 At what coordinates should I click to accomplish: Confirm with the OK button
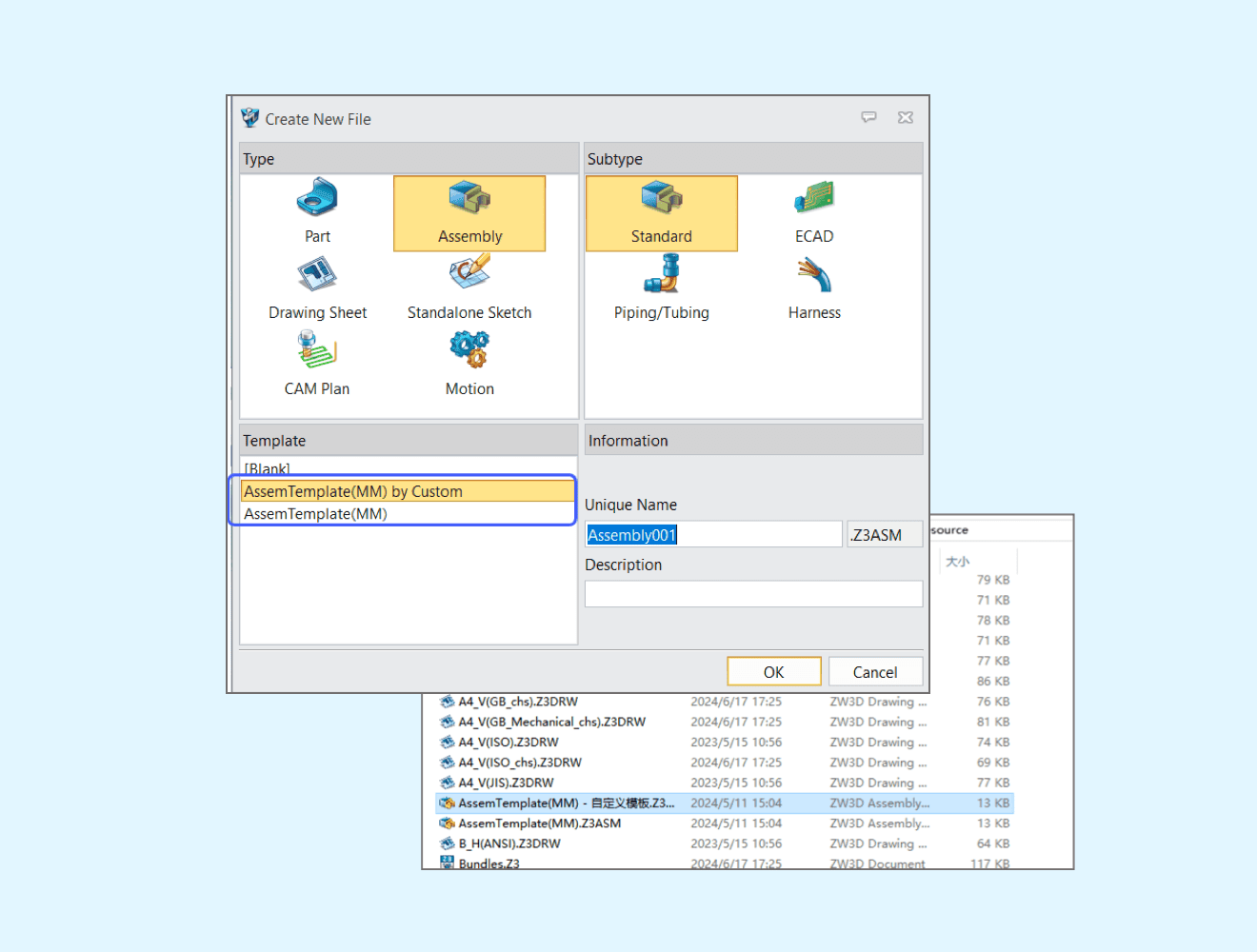pos(773,672)
